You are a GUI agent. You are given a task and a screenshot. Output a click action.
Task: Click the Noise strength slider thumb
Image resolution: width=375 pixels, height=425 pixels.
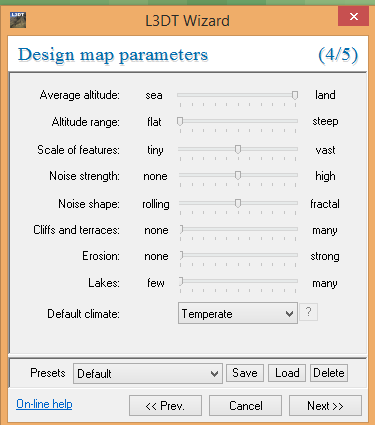click(x=238, y=175)
